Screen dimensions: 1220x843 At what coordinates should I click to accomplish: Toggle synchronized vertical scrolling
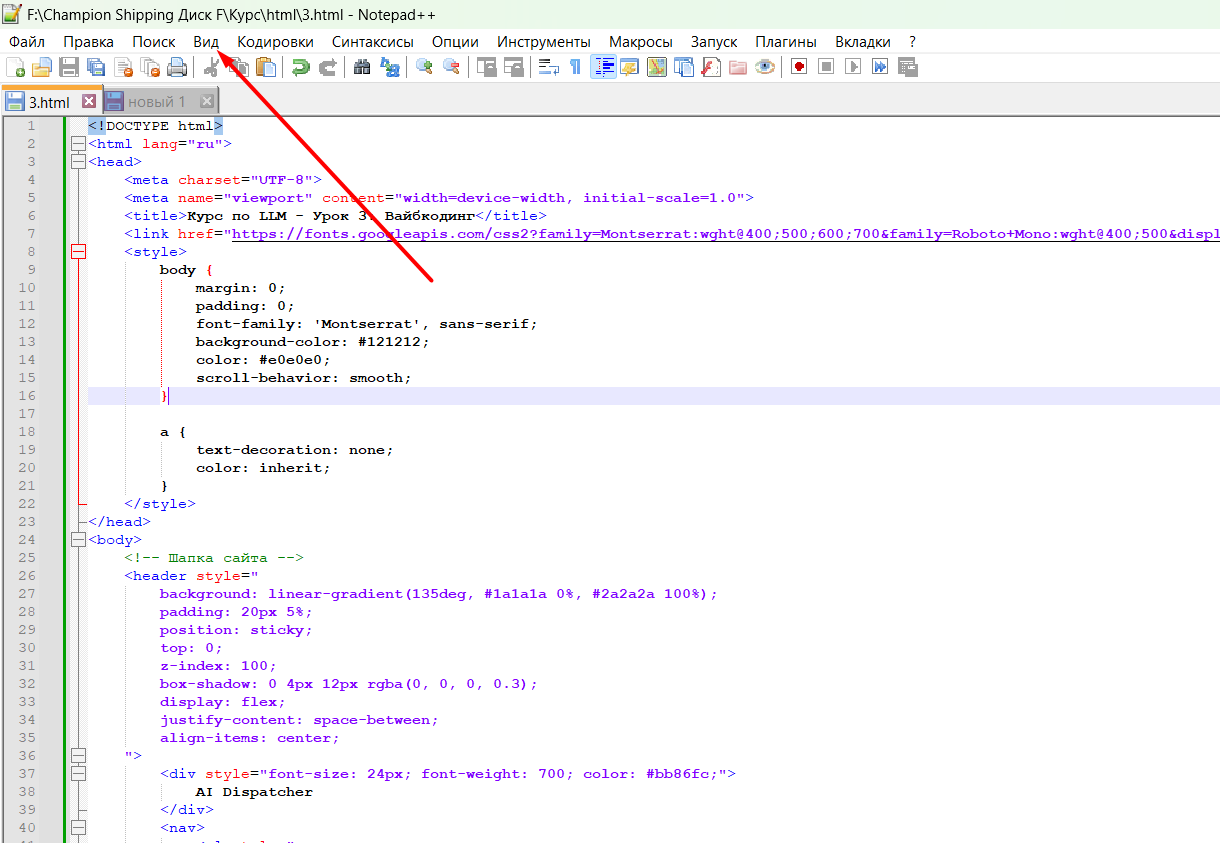pos(486,67)
